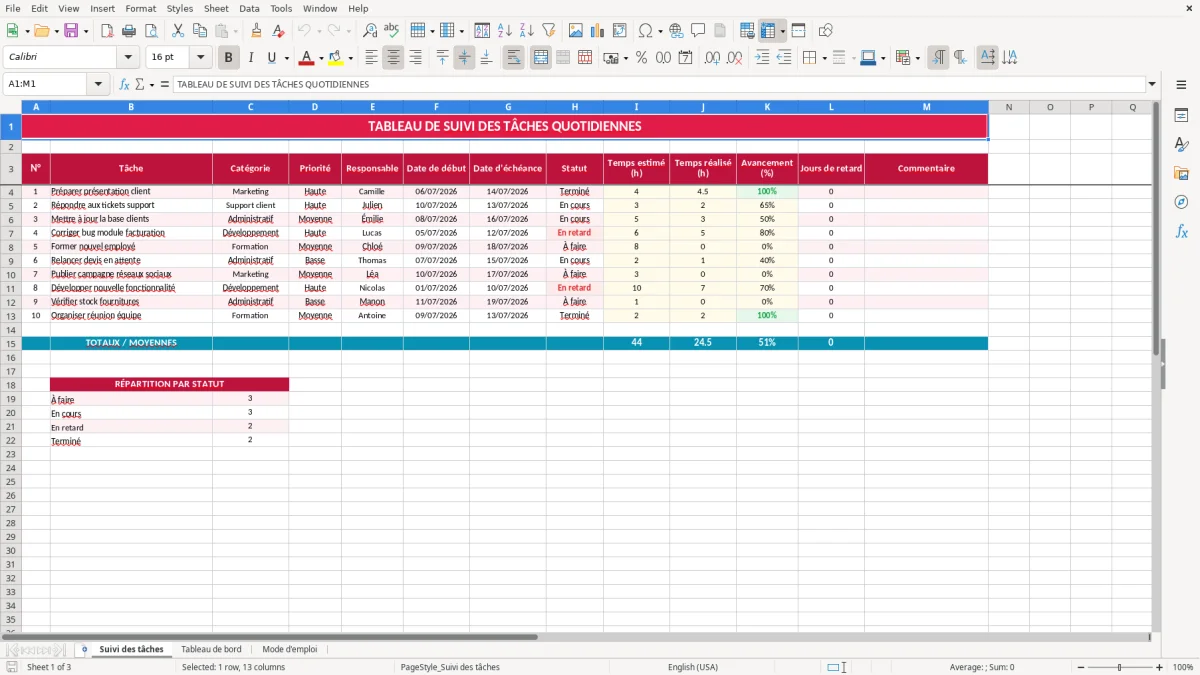Click the Sort Ascending icon

[505, 31]
